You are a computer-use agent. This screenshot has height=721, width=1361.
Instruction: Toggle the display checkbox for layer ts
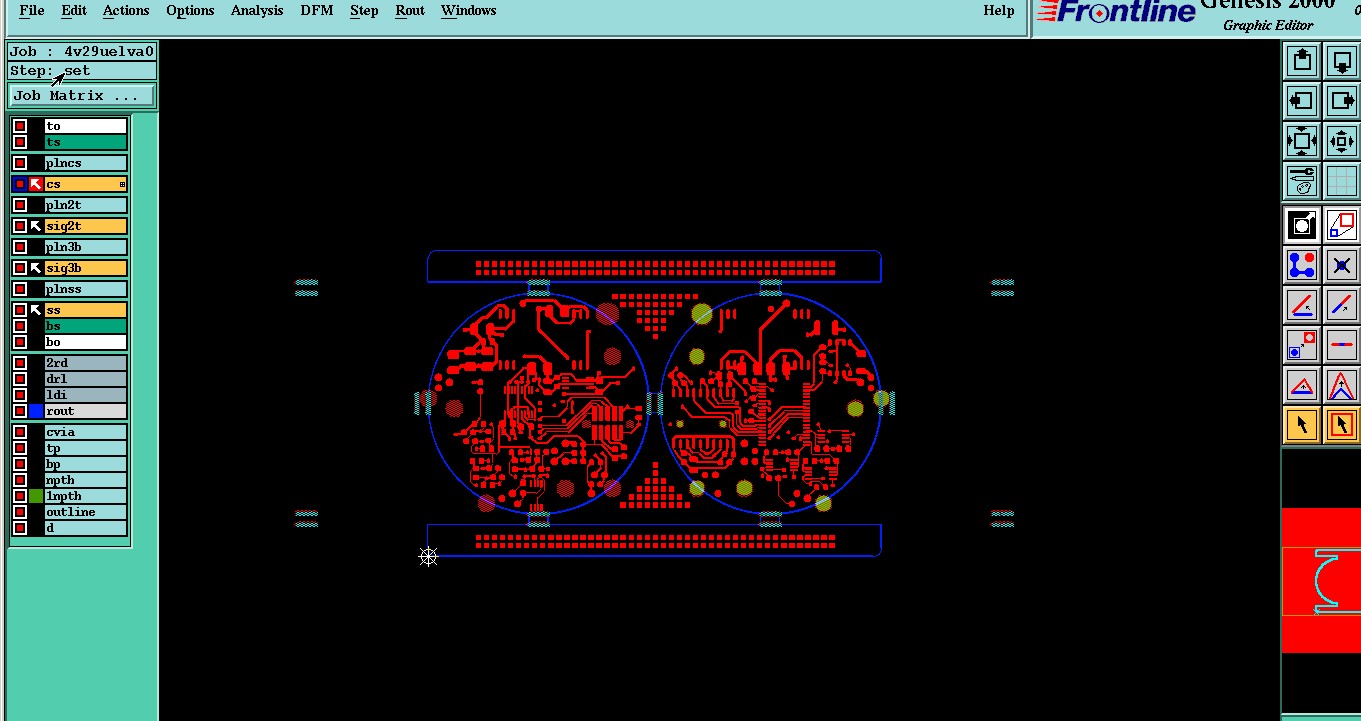click(20, 142)
